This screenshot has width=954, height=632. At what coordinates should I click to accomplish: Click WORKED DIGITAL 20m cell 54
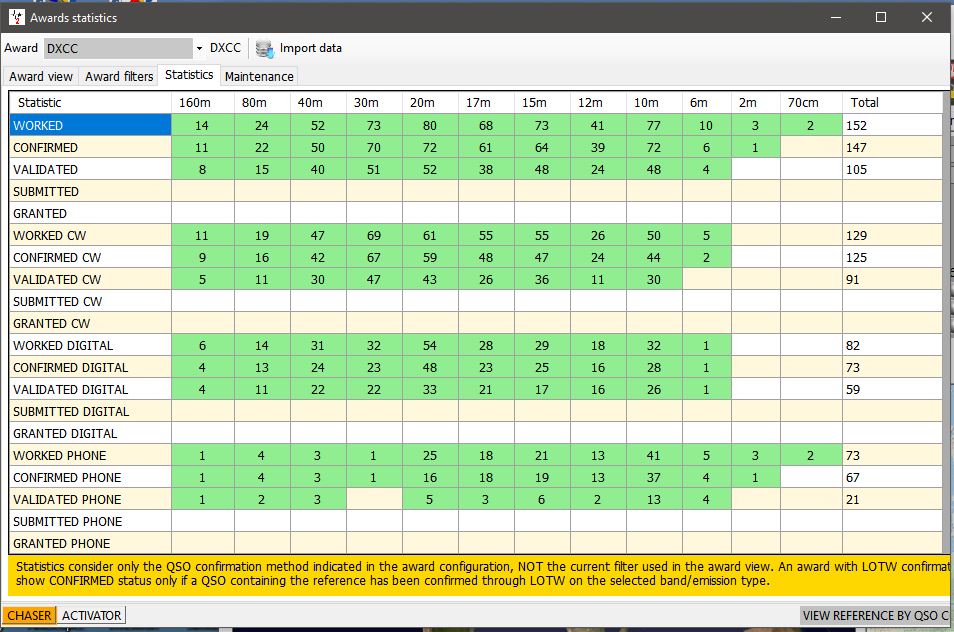click(430, 346)
